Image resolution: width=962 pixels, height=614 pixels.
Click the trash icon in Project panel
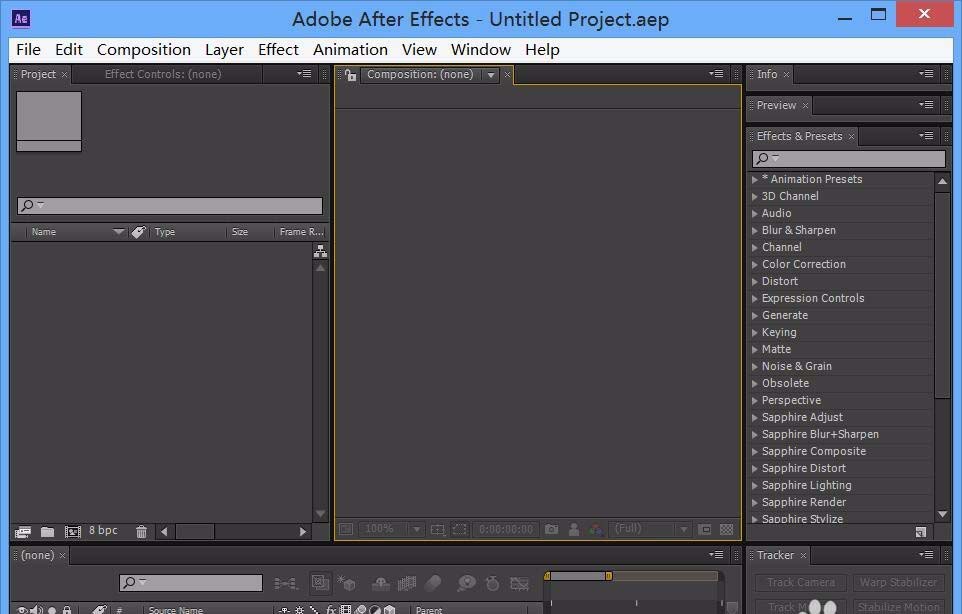[141, 532]
